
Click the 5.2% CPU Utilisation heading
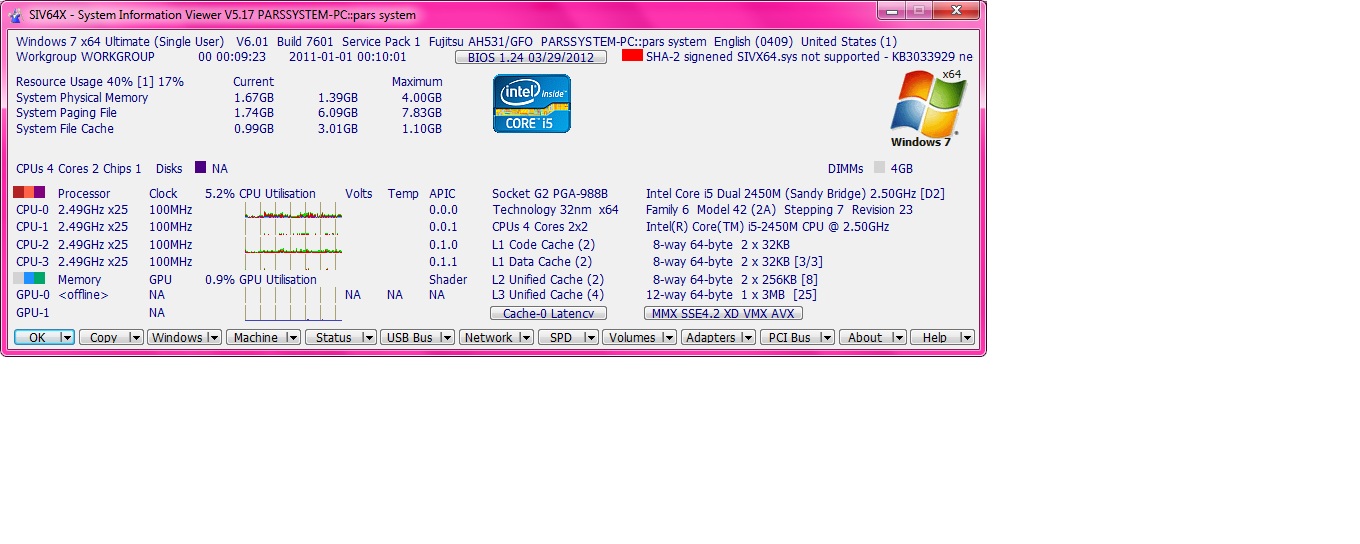[x=260, y=194]
